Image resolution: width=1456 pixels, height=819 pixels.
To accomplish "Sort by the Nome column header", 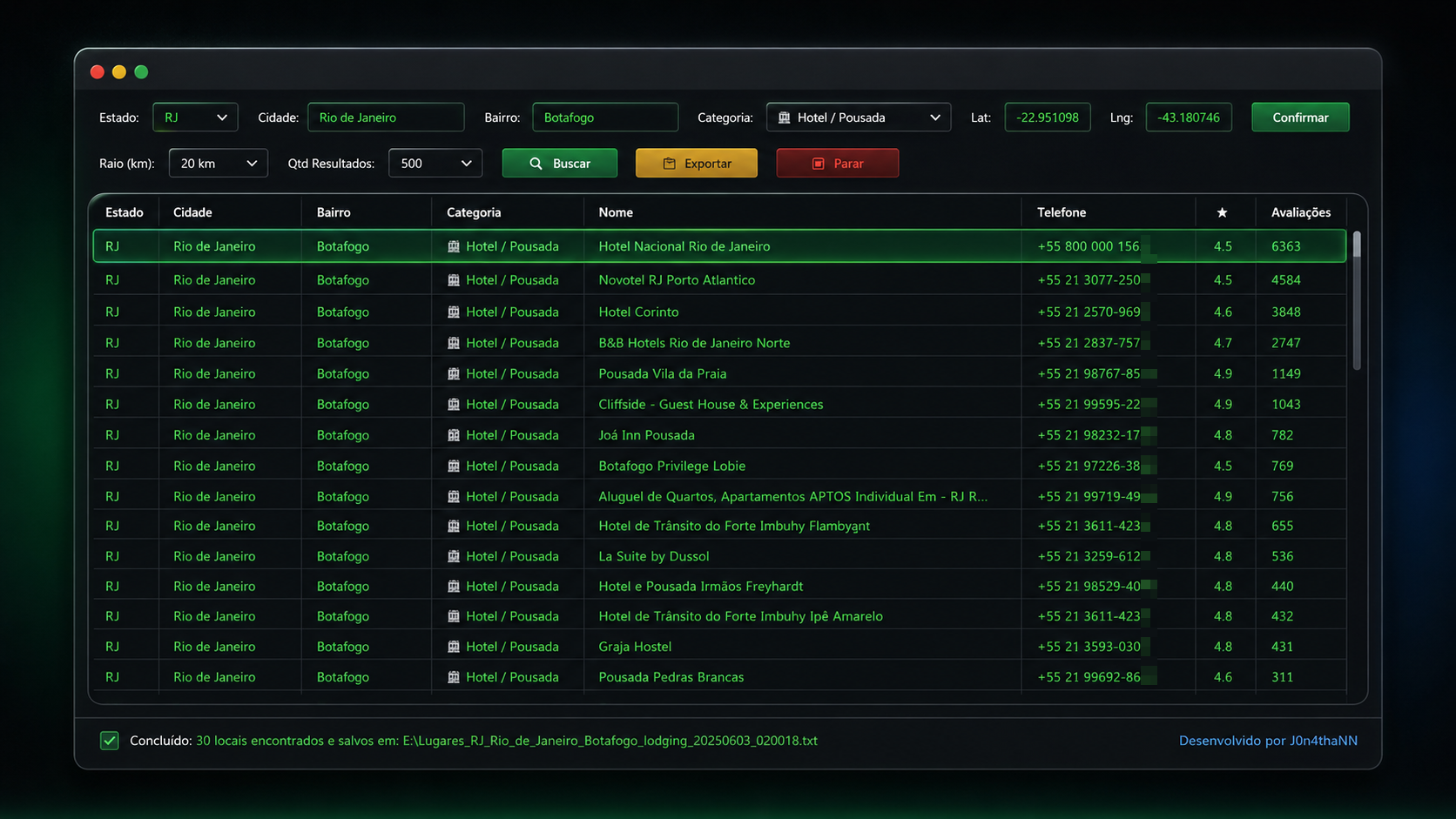I will (x=616, y=212).
